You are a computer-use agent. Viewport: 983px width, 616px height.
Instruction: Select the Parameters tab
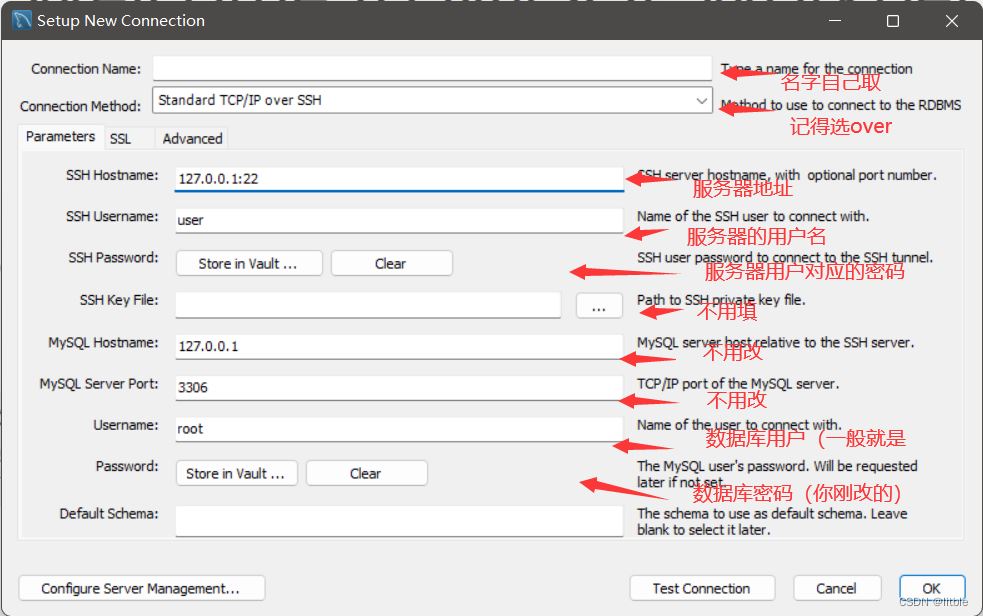(60, 137)
